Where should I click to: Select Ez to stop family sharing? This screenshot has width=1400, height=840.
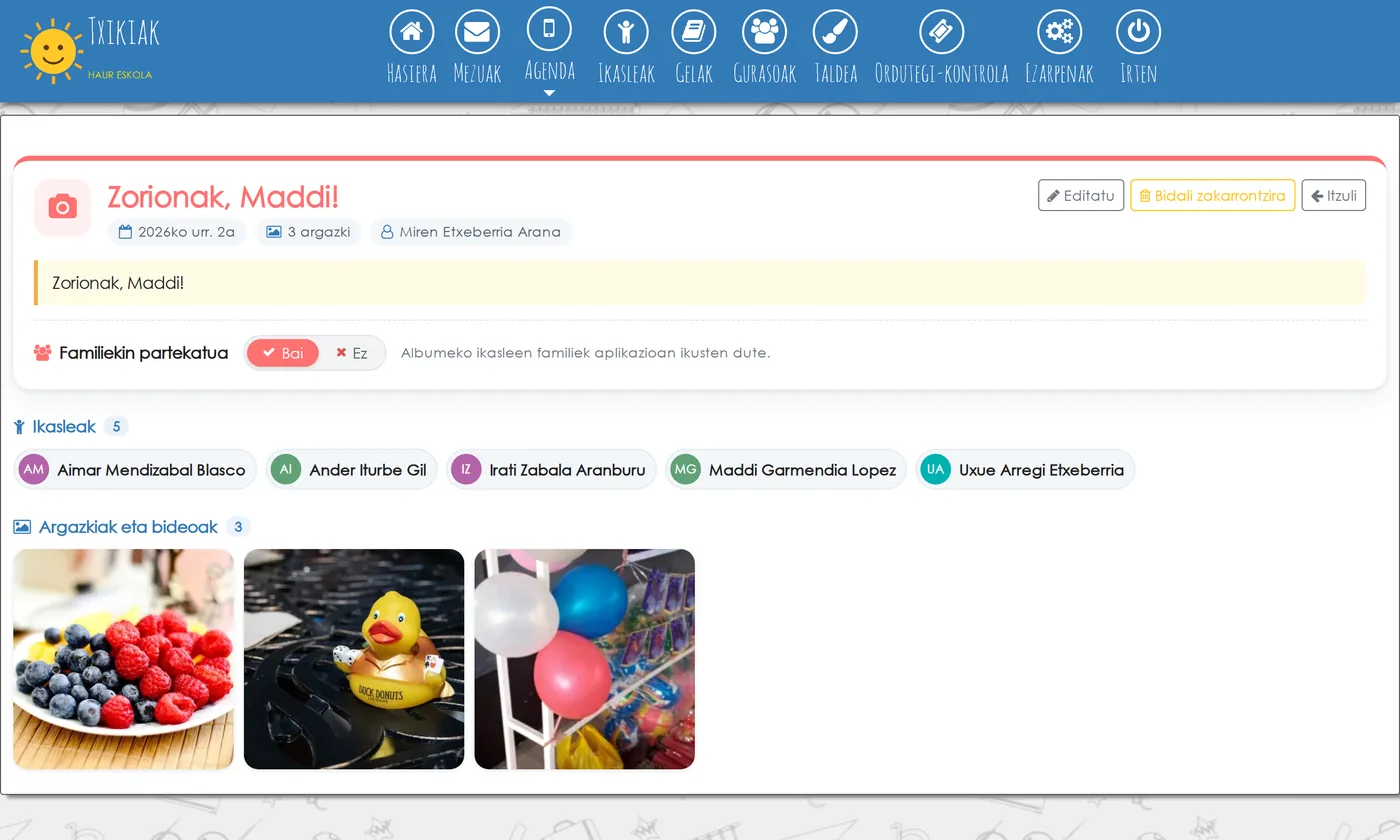point(352,353)
